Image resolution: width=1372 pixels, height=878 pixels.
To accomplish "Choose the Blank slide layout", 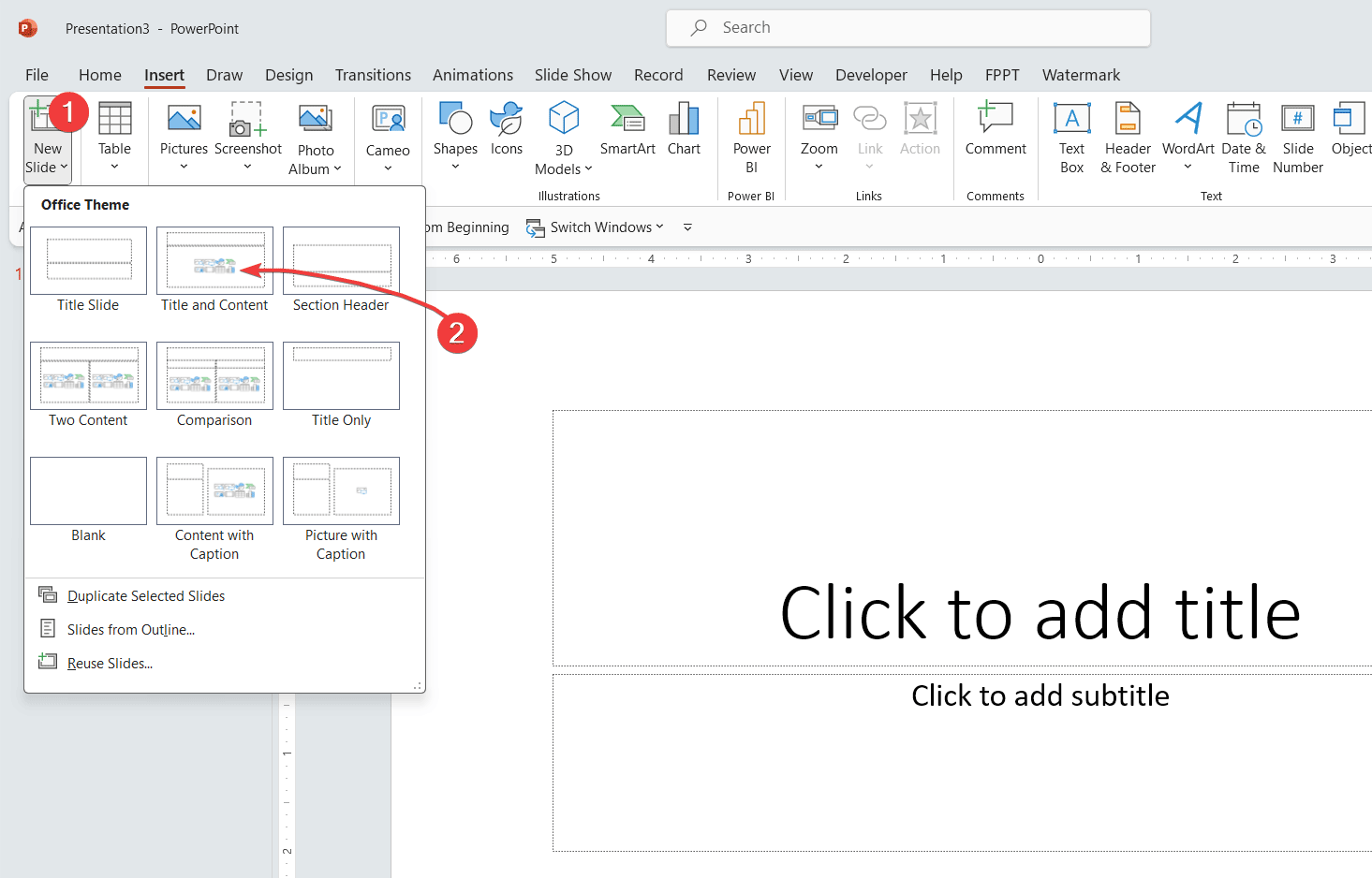I will [x=88, y=490].
